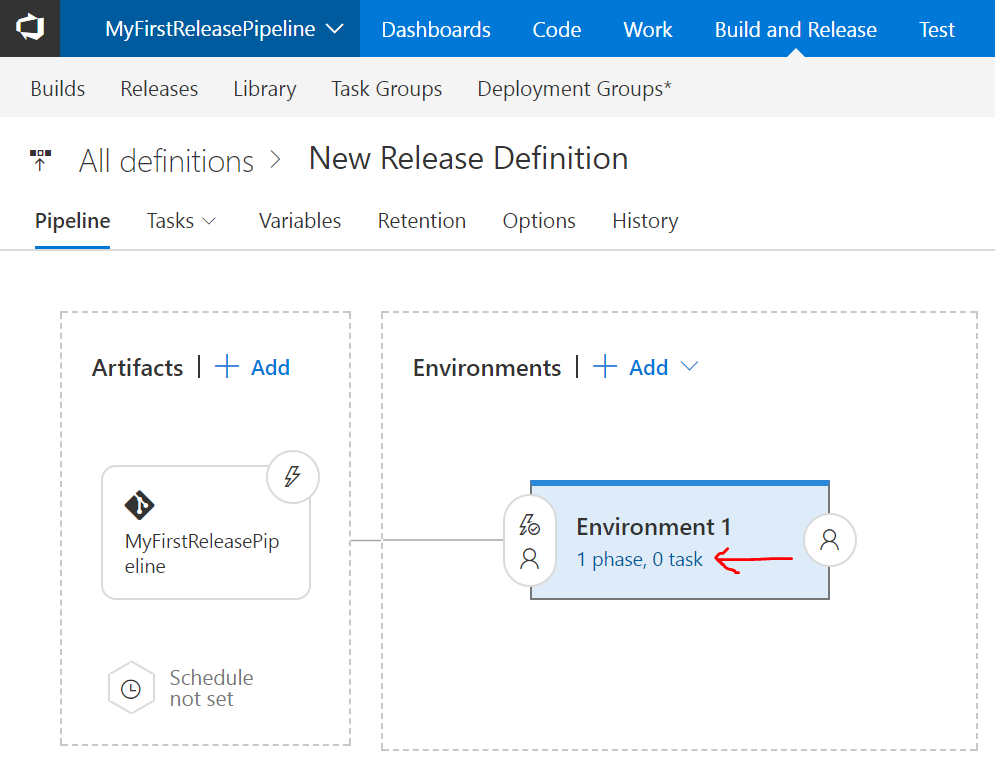Open the Code hub menu
995x768 pixels.
pos(557,29)
